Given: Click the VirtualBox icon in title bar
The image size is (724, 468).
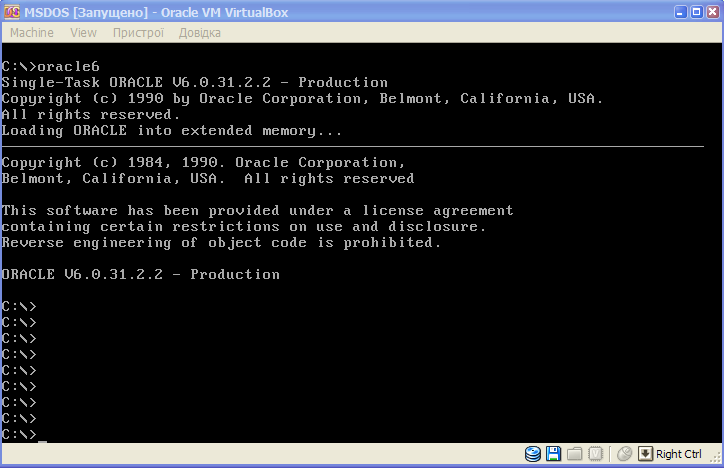Looking at the screenshot, I should (x=12, y=12).
